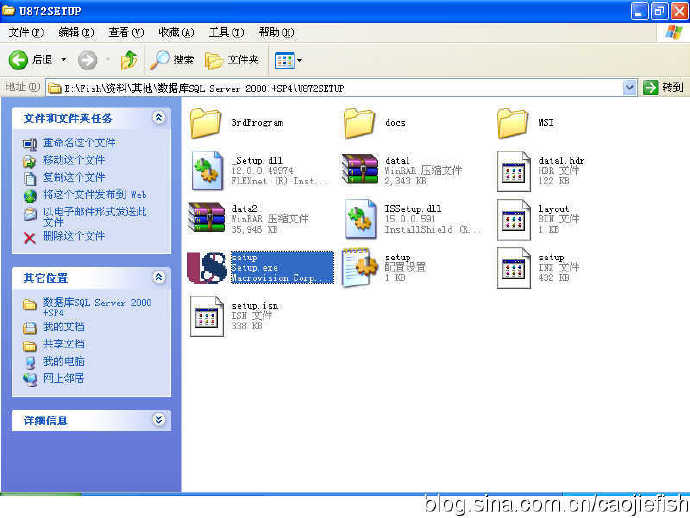This screenshot has width=690, height=518.
Task: Open the File menu
Action: point(26,32)
